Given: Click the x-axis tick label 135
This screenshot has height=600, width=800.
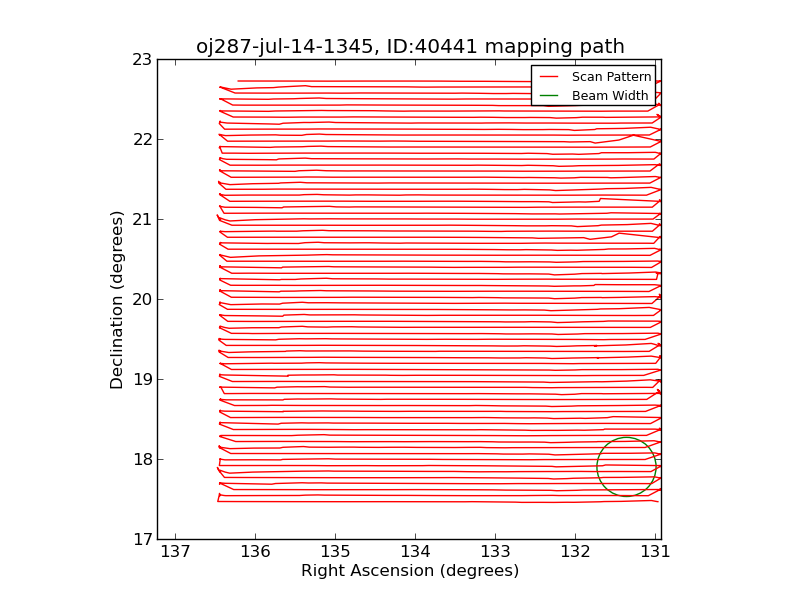Looking at the screenshot, I should coord(335,552).
